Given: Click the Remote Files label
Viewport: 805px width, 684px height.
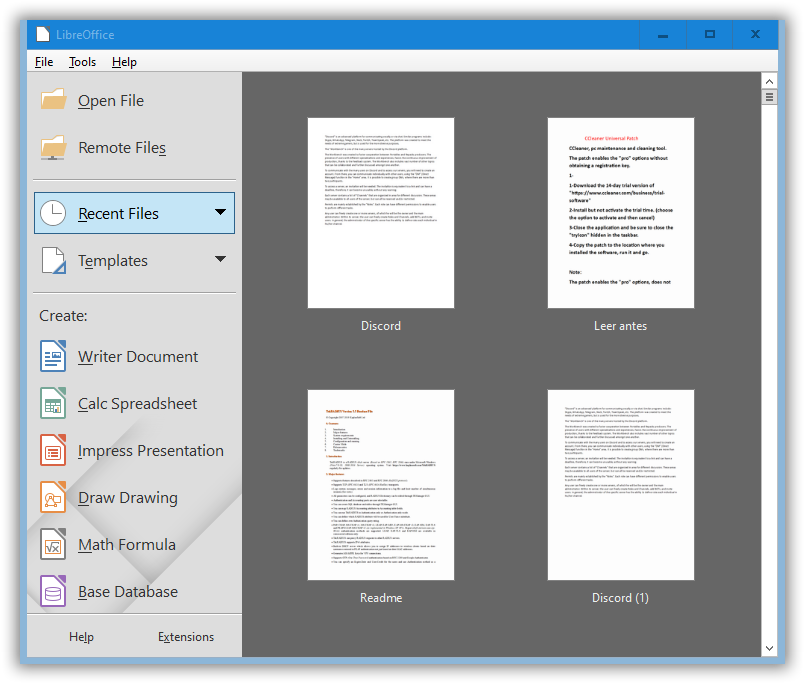Looking at the screenshot, I should click(x=122, y=148).
